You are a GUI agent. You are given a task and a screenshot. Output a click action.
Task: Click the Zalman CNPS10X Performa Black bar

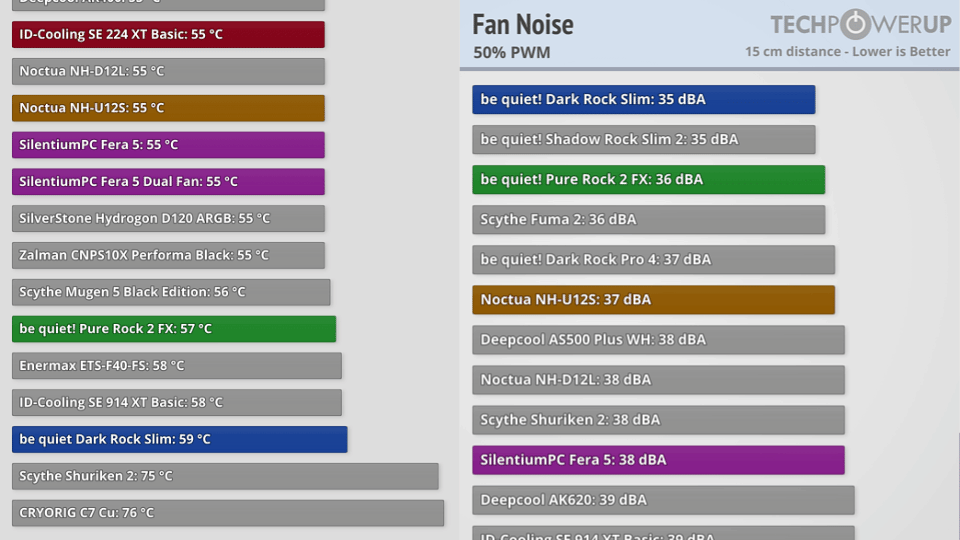click(168, 255)
